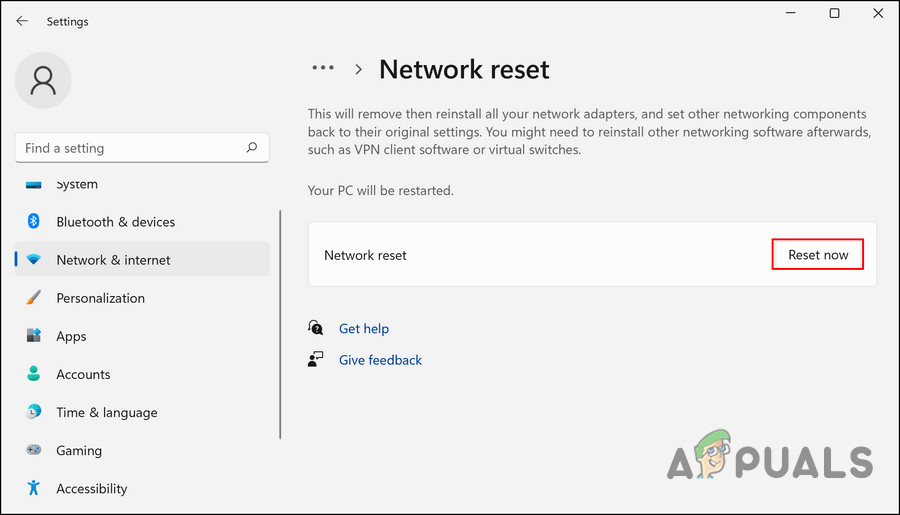Viewport: 900px width, 515px height.
Task: Click the Accessibility figure icon
Action: [34, 488]
